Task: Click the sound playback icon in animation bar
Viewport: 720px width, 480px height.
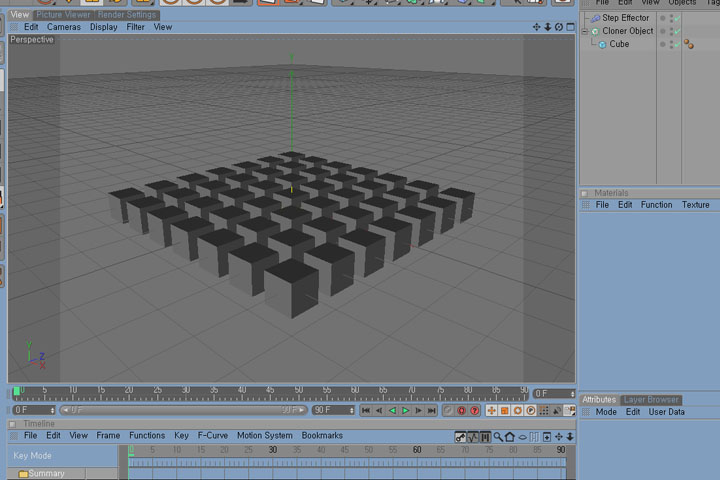Action: tap(557, 410)
